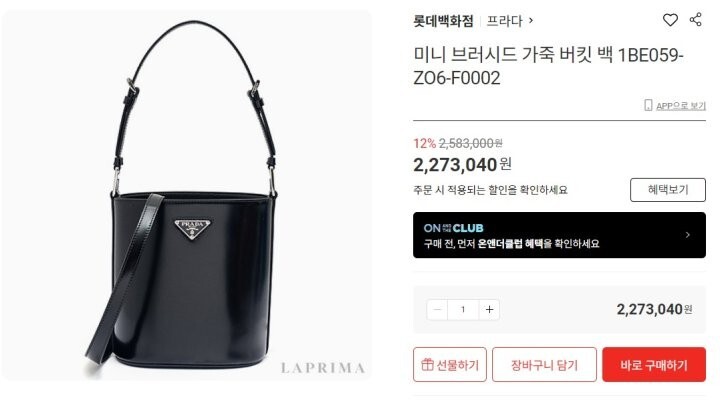Screen dimensions: 720x404
Task: Click the Prada bucket bag product image
Action: (x=187, y=195)
